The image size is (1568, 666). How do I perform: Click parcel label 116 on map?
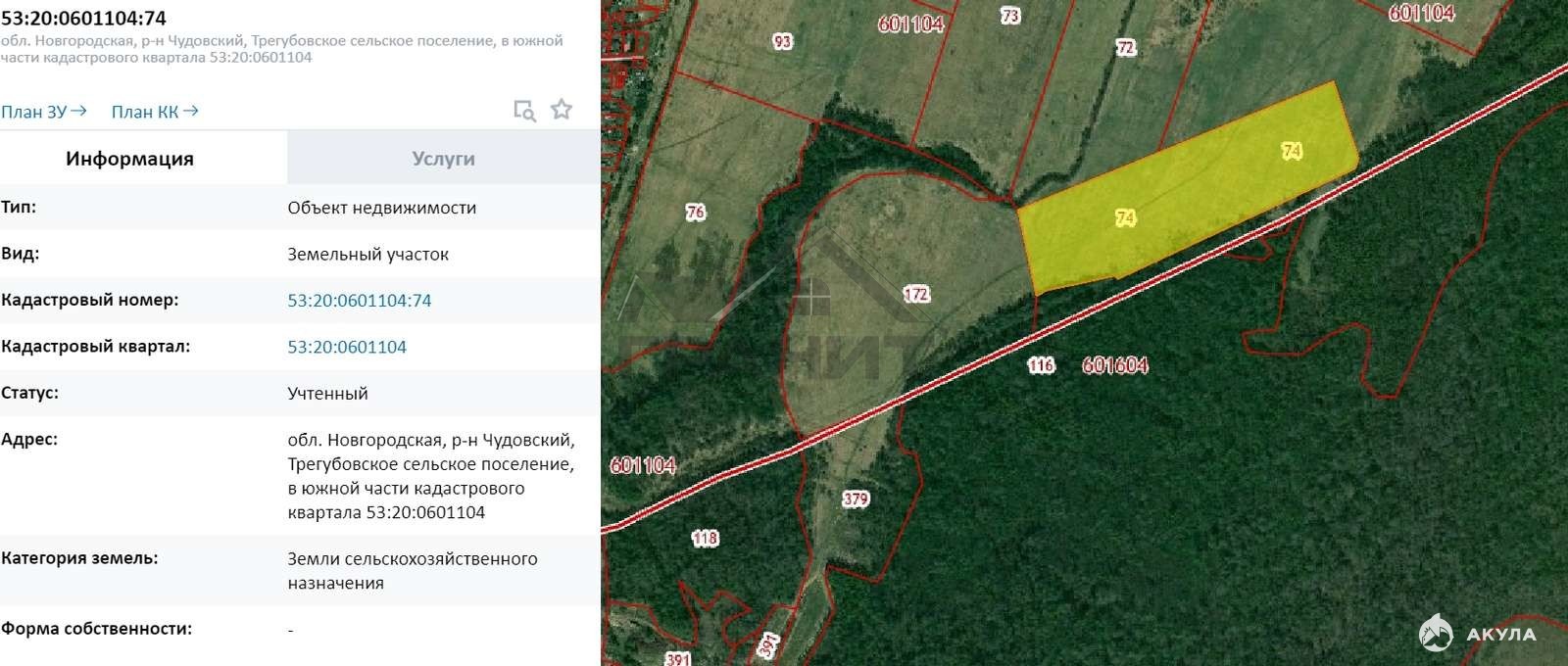[x=1041, y=365]
